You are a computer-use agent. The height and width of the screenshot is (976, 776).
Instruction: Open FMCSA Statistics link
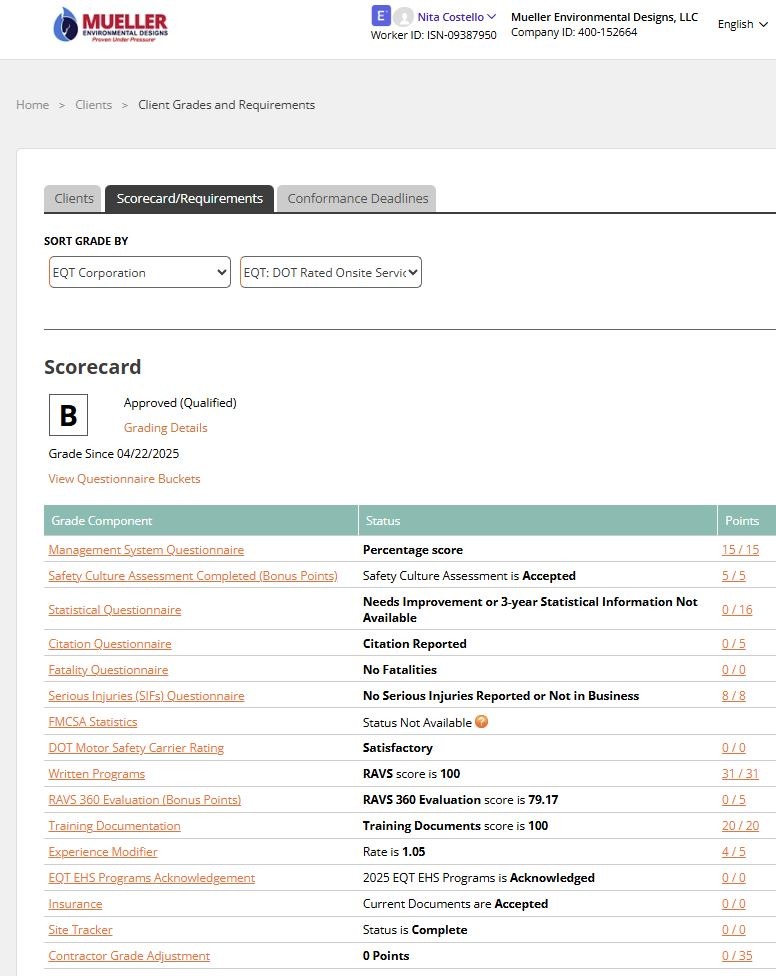click(93, 722)
